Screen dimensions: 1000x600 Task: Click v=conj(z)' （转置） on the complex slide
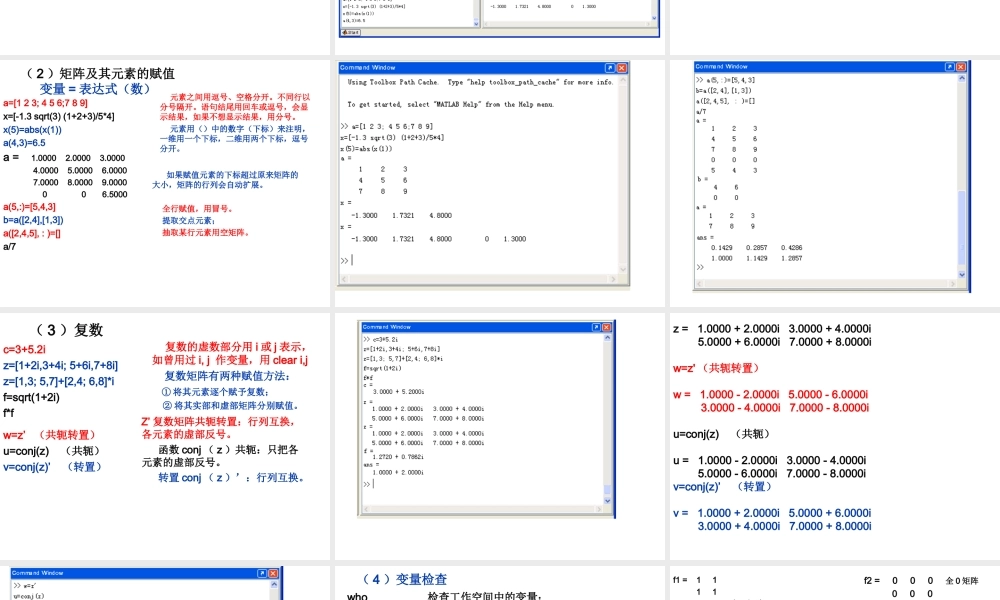(52, 467)
